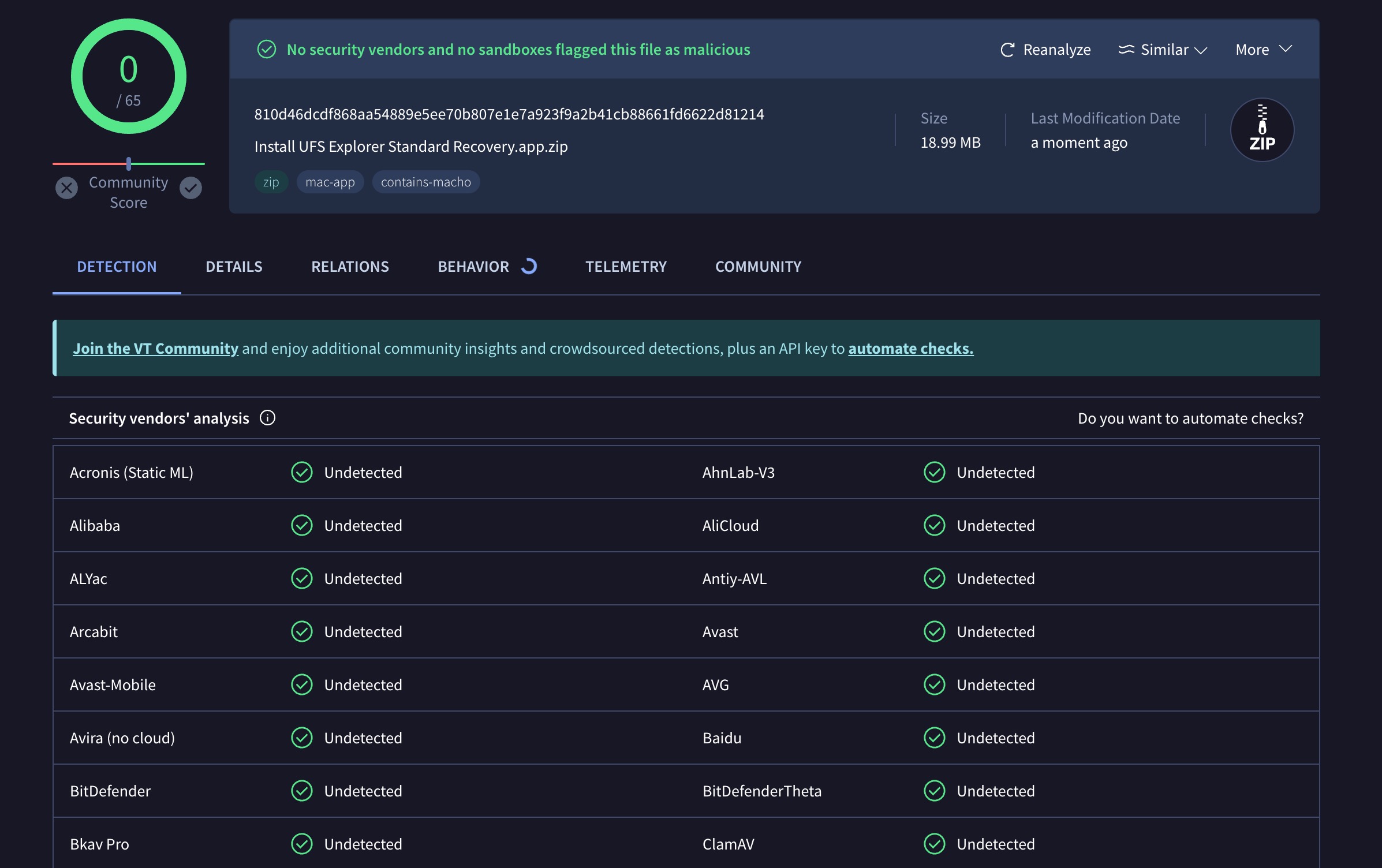Image resolution: width=1382 pixels, height=868 pixels.
Task: Click the check icon in the ClamAV row
Action: [934, 844]
